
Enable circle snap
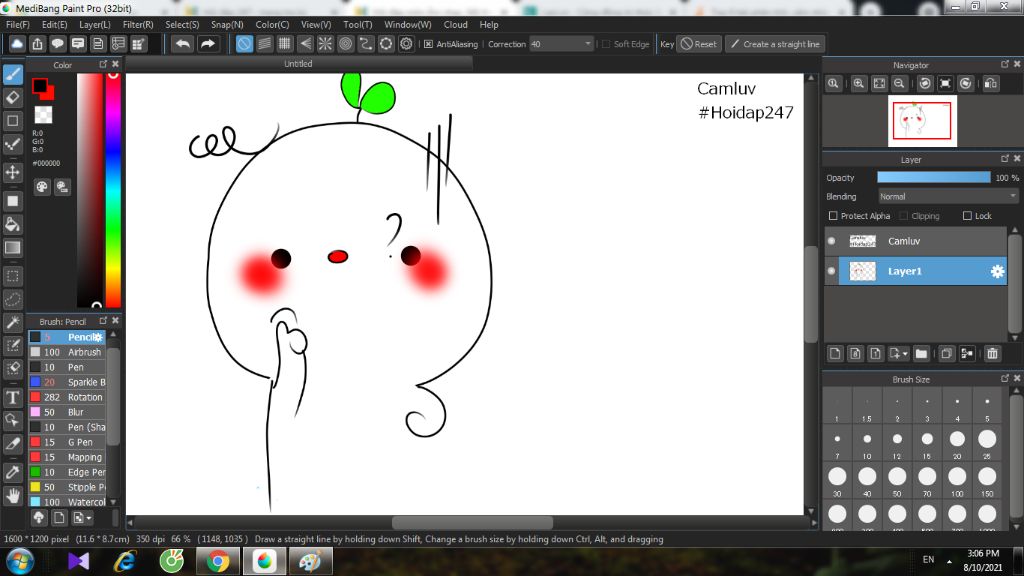345,44
